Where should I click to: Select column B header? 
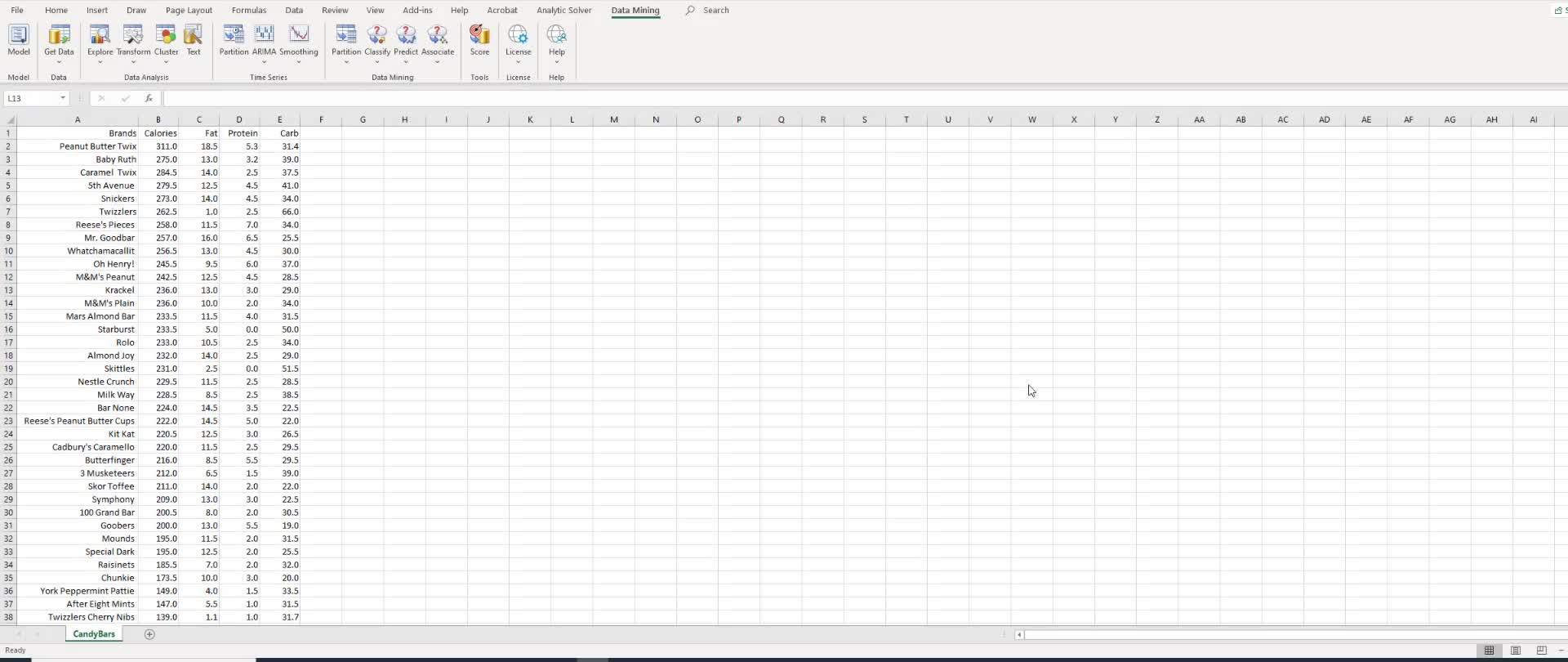(x=158, y=119)
